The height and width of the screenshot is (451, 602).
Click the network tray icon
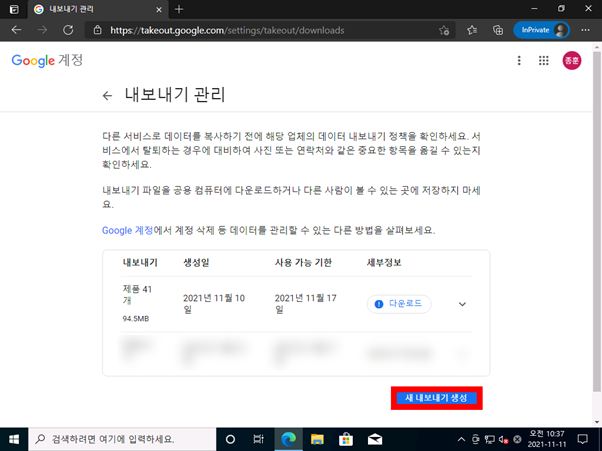(490, 439)
